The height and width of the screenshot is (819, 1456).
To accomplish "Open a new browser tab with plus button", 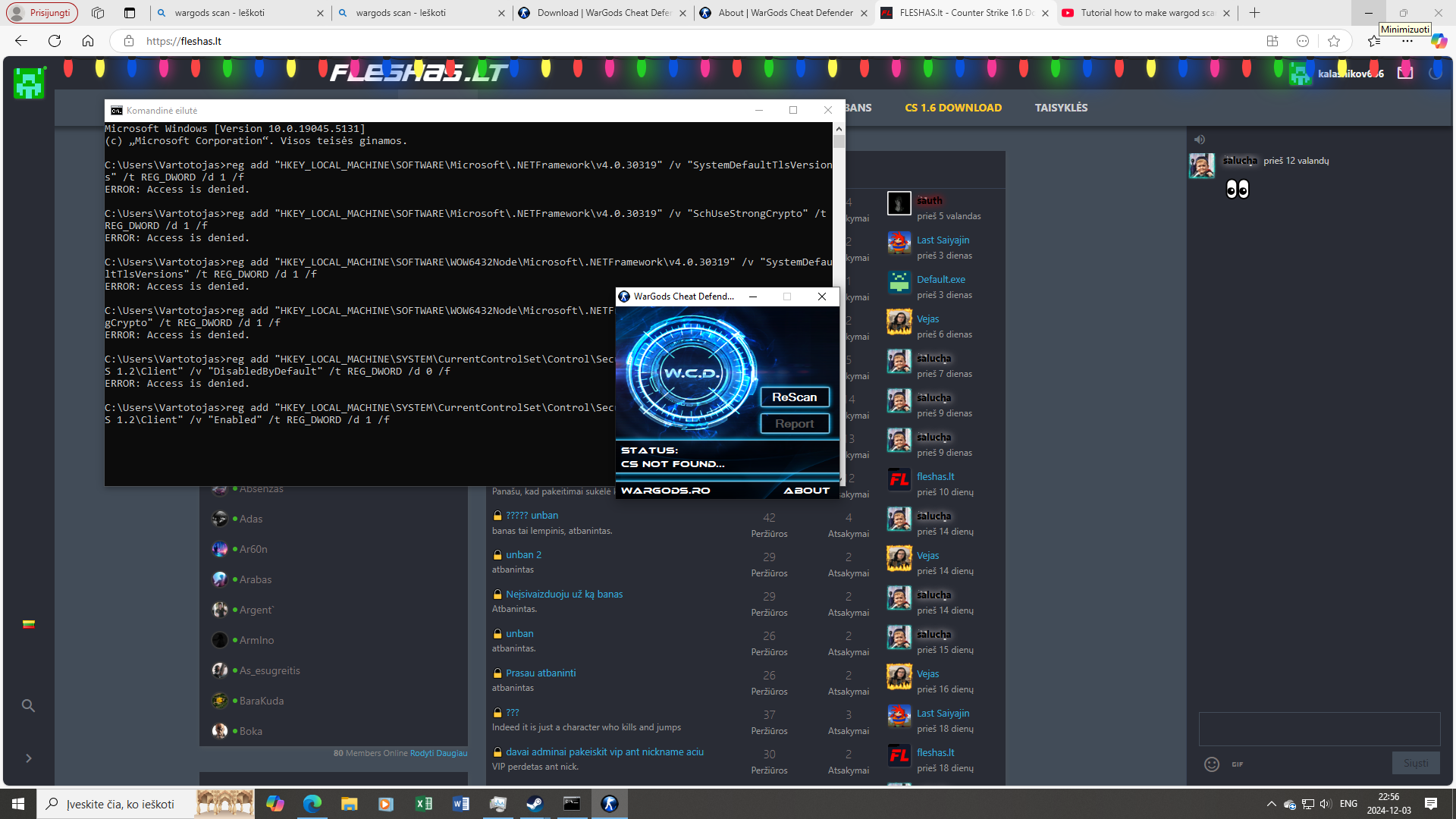I will coord(1254,13).
